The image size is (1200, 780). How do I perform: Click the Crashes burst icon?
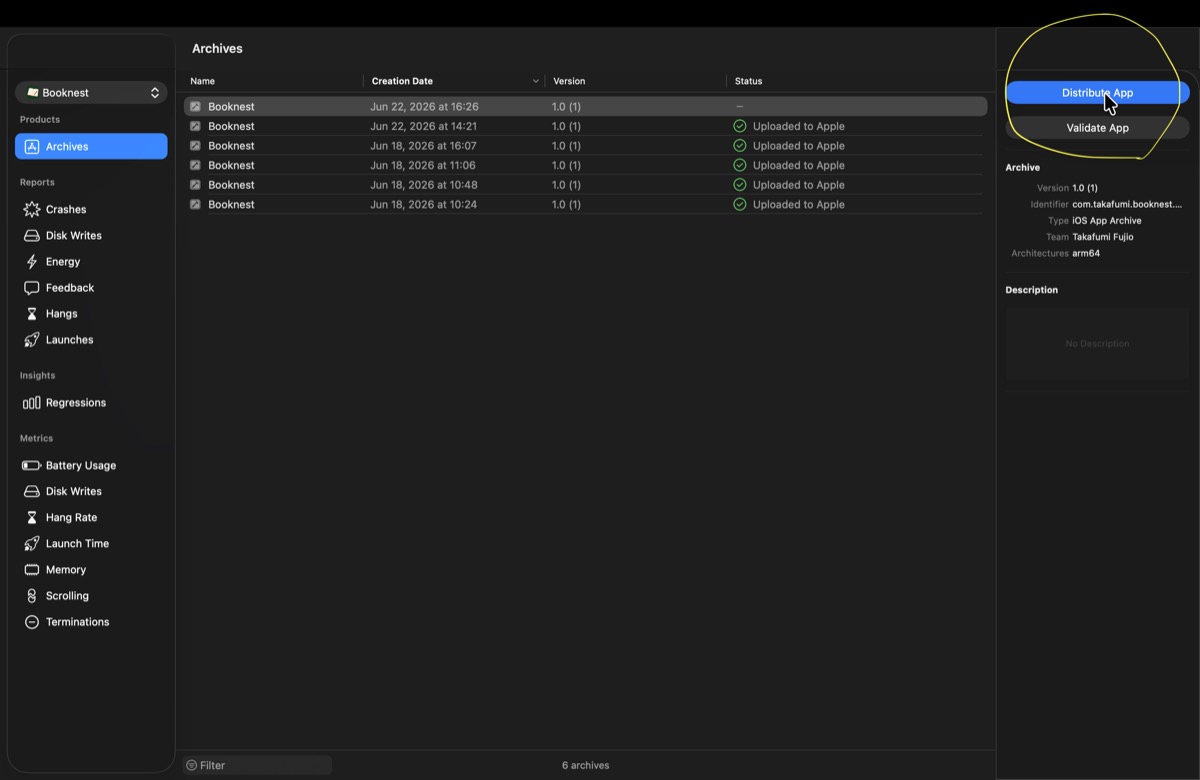[x=31, y=209]
